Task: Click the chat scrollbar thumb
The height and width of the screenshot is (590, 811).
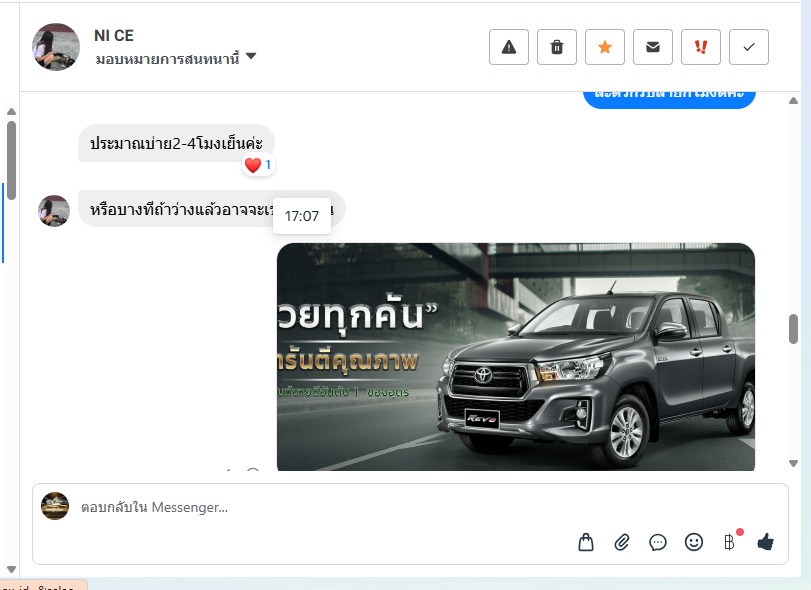Action: (x=793, y=328)
